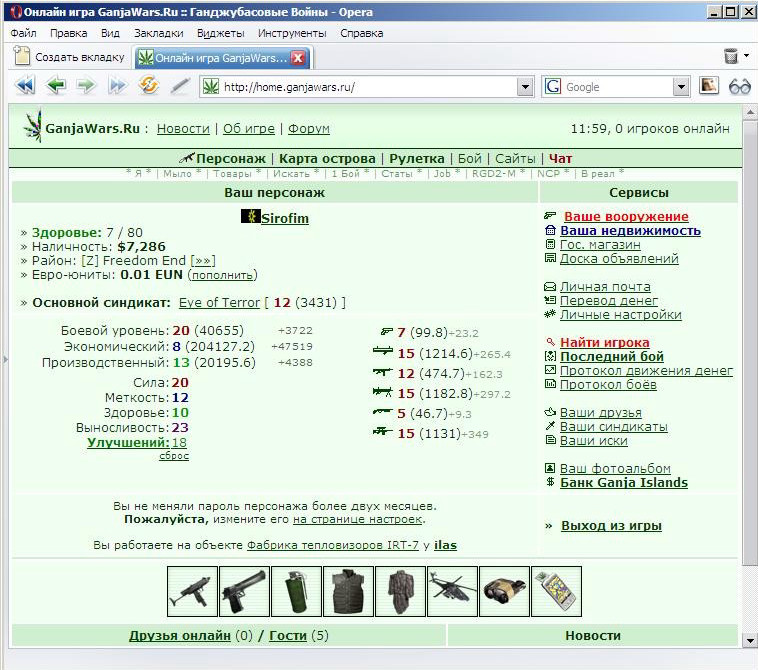Expand the dropdown next to trash icon
Image resolution: width=758 pixels, height=670 pixels.
[746, 56]
